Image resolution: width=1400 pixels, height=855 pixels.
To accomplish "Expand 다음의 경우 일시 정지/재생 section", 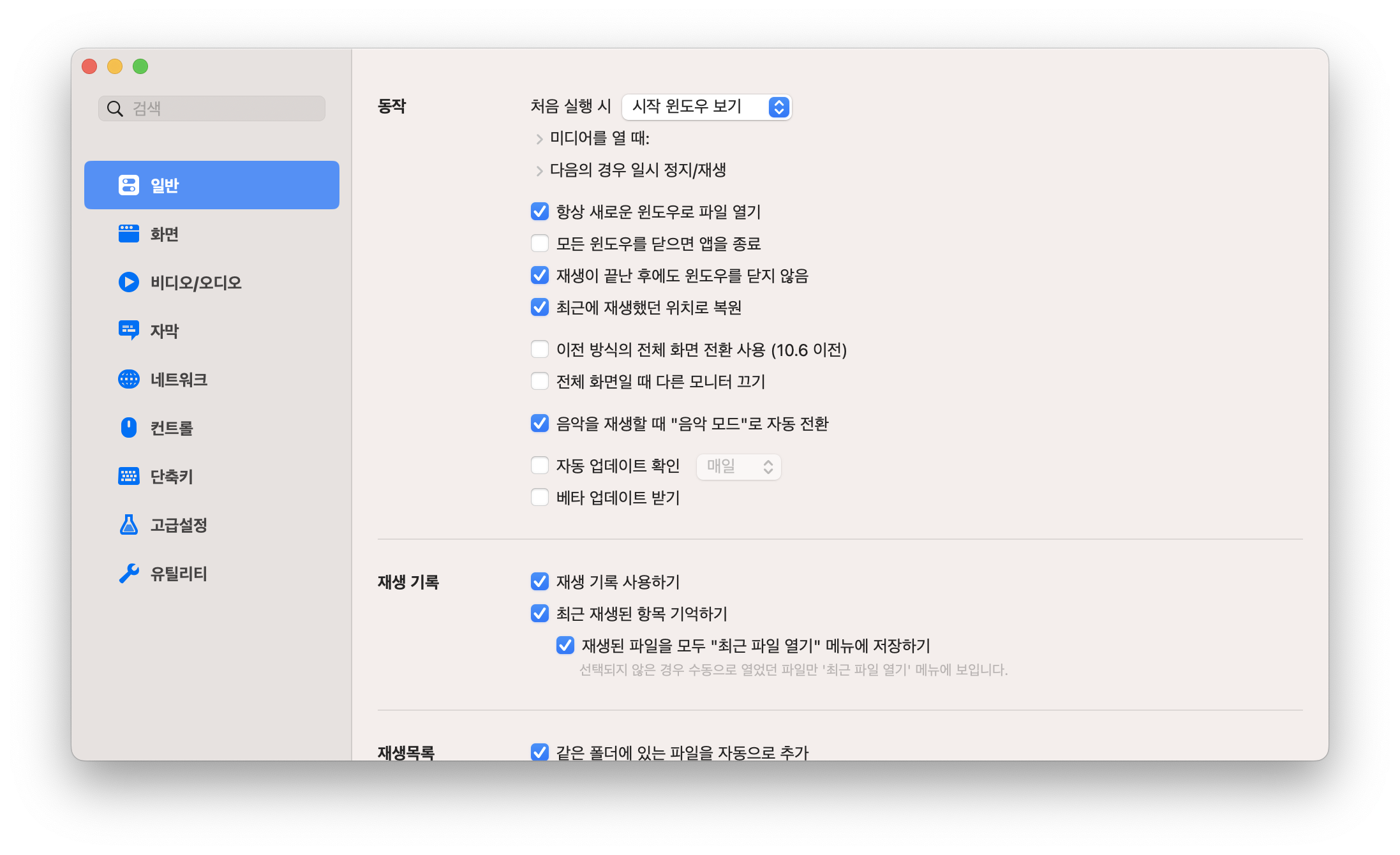I will [x=539, y=170].
